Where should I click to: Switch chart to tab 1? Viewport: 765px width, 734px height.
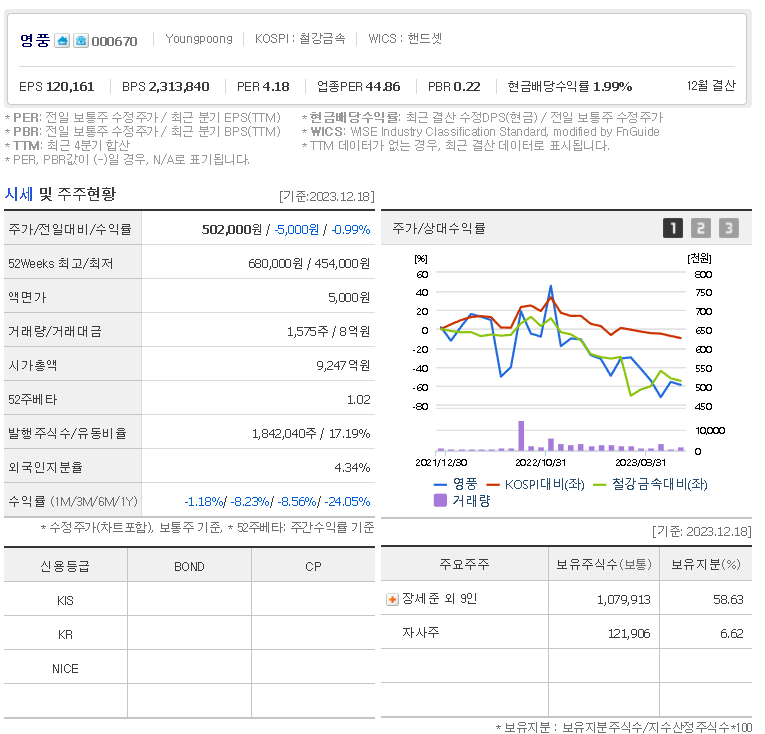coord(673,228)
